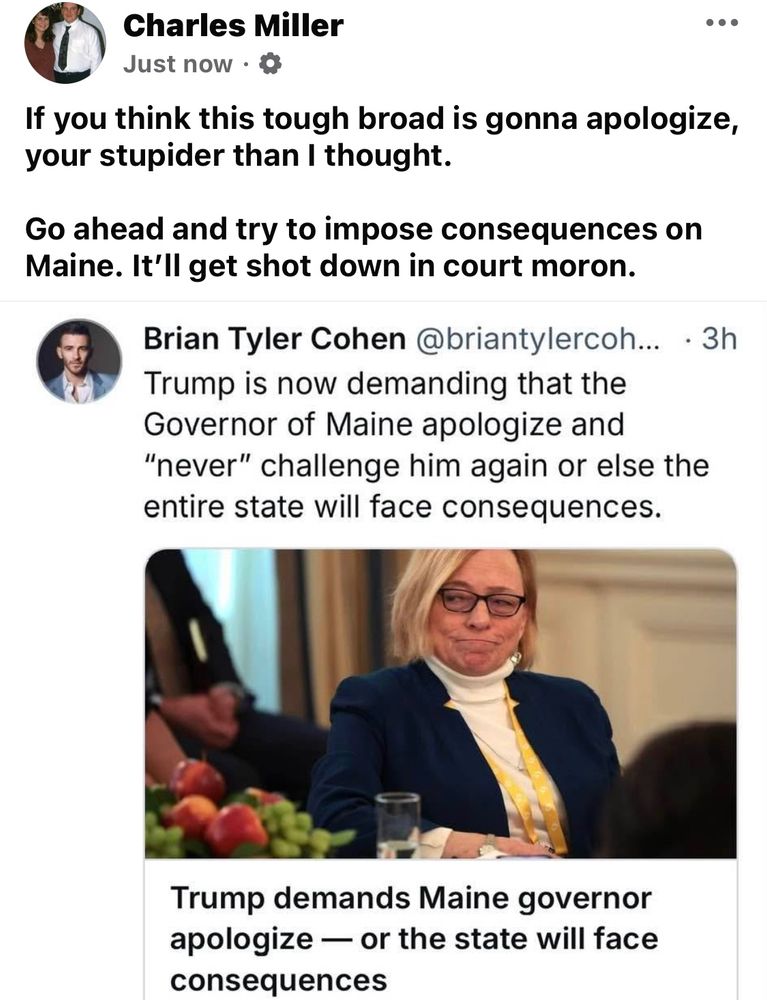The width and height of the screenshot is (767, 1000).
Task: Click the "Go ahead and try" paragraph
Action: pos(364,249)
